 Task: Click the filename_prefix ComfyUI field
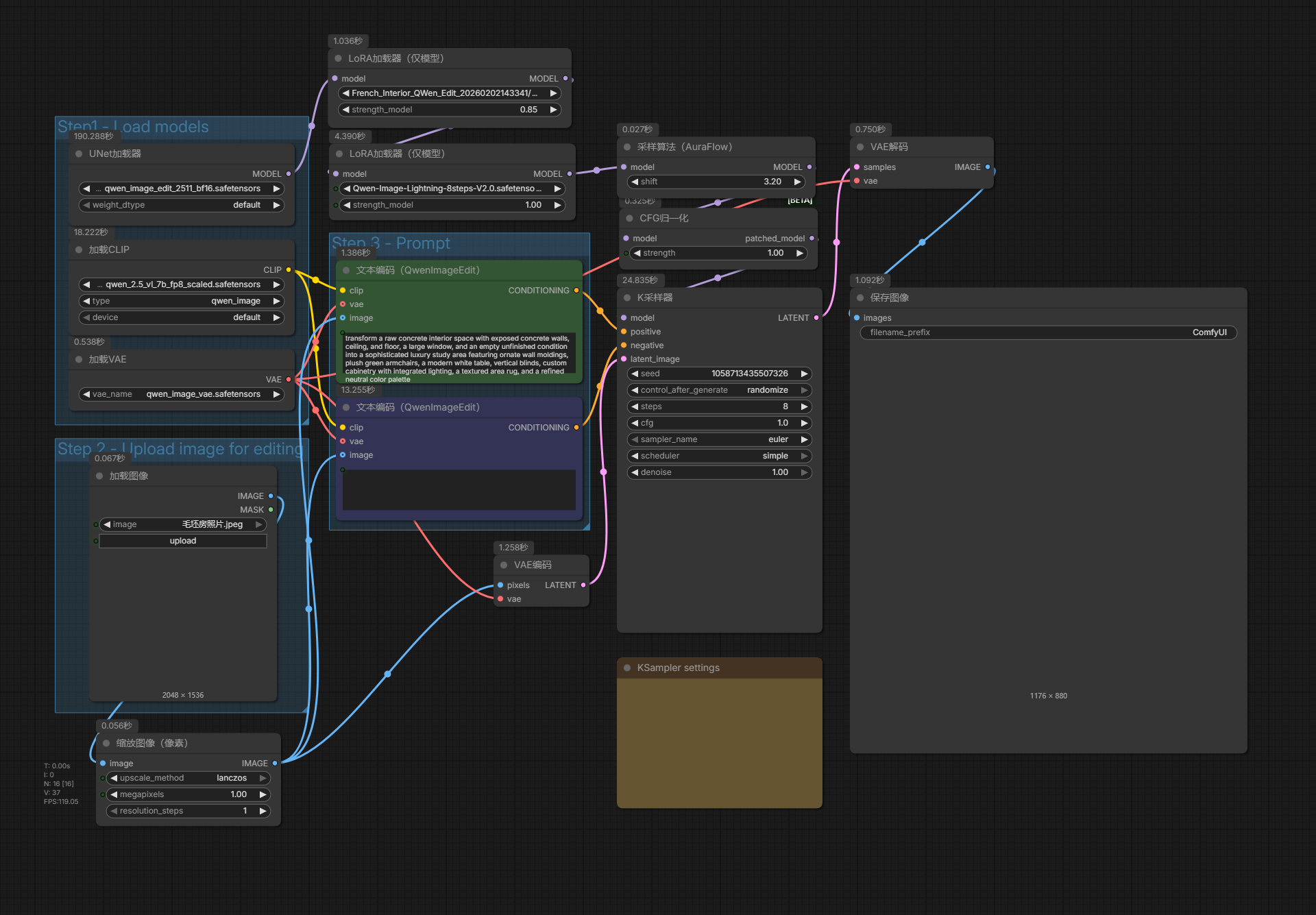1048,332
